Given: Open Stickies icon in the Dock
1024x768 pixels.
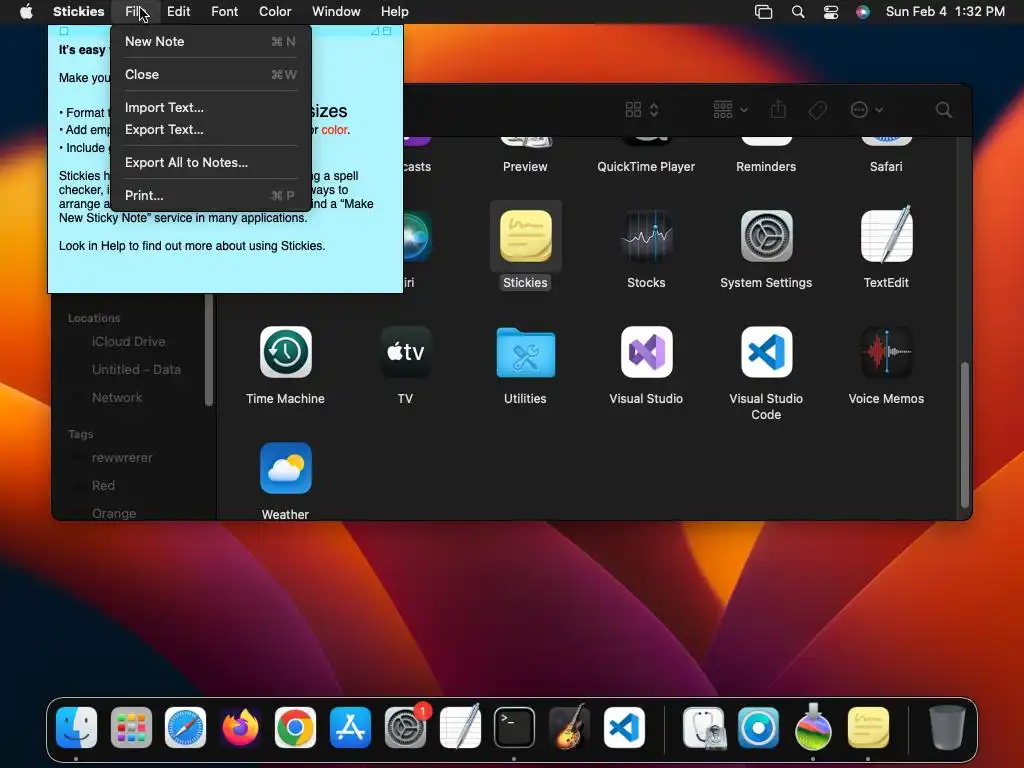Looking at the screenshot, I should tap(868, 727).
